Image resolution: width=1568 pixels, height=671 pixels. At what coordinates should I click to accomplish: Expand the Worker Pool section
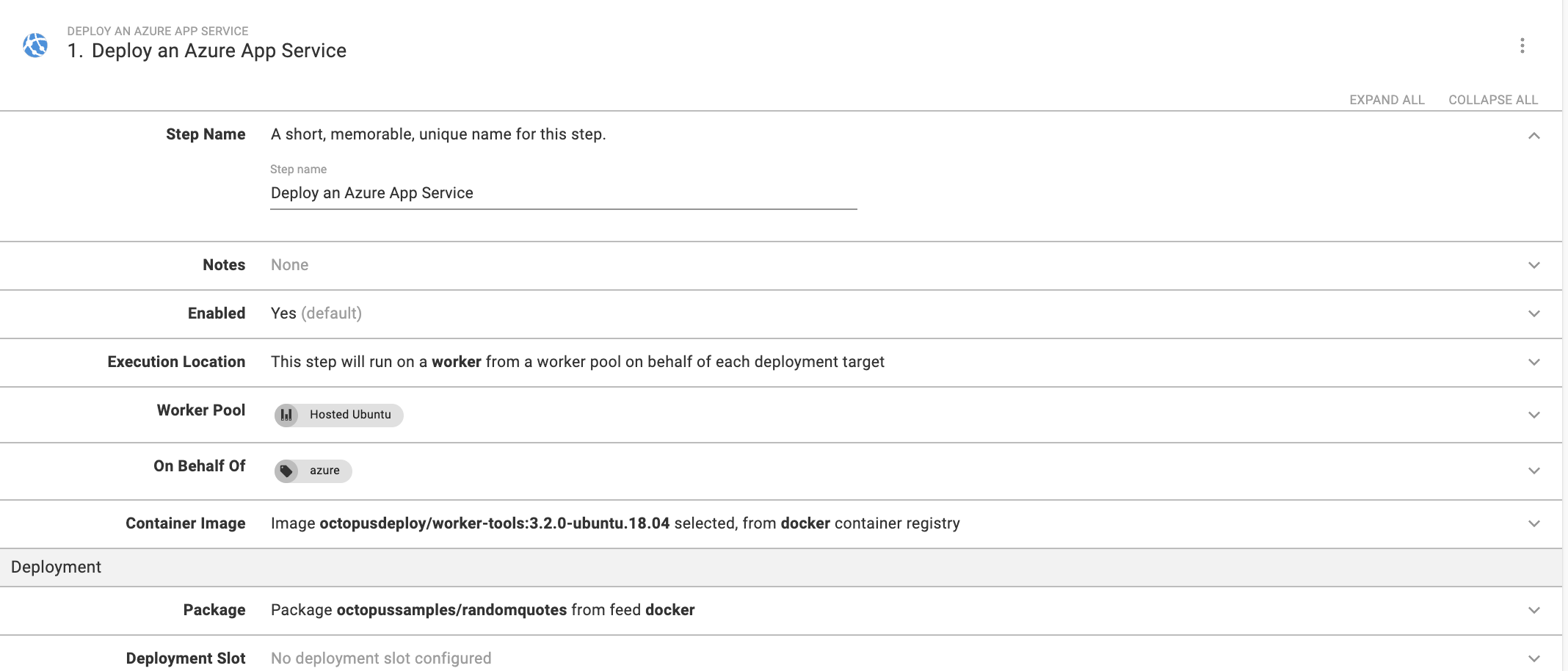coord(1533,414)
